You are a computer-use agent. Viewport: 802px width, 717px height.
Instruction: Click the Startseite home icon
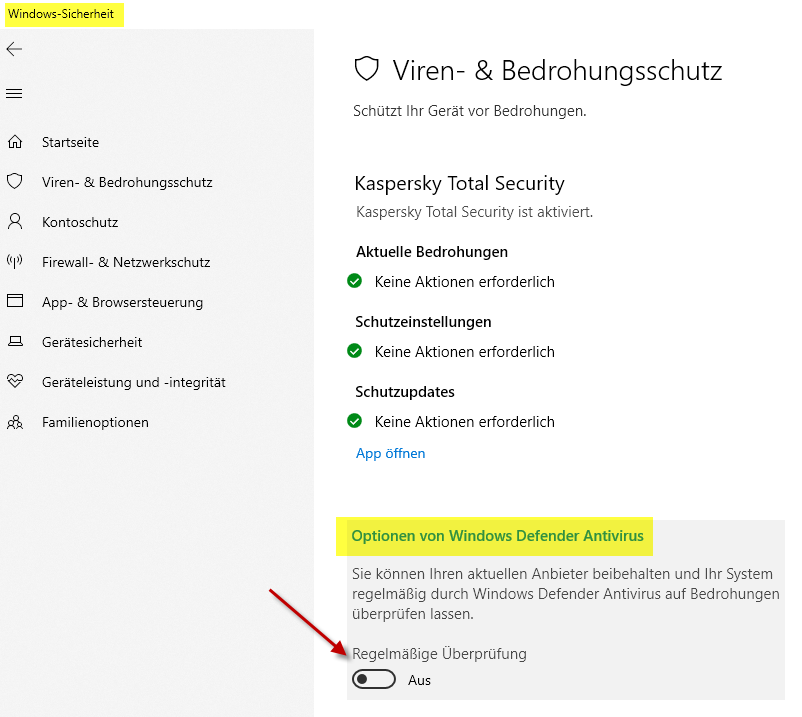pos(14,142)
